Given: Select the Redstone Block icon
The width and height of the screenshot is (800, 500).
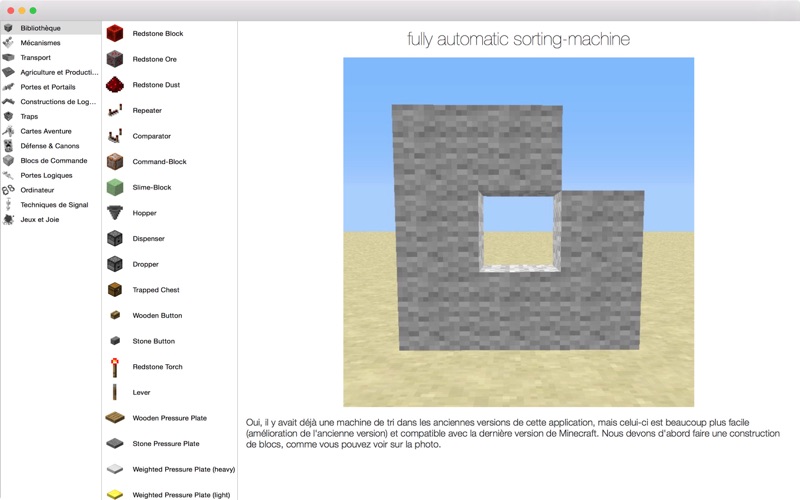Looking at the screenshot, I should coord(115,34).
